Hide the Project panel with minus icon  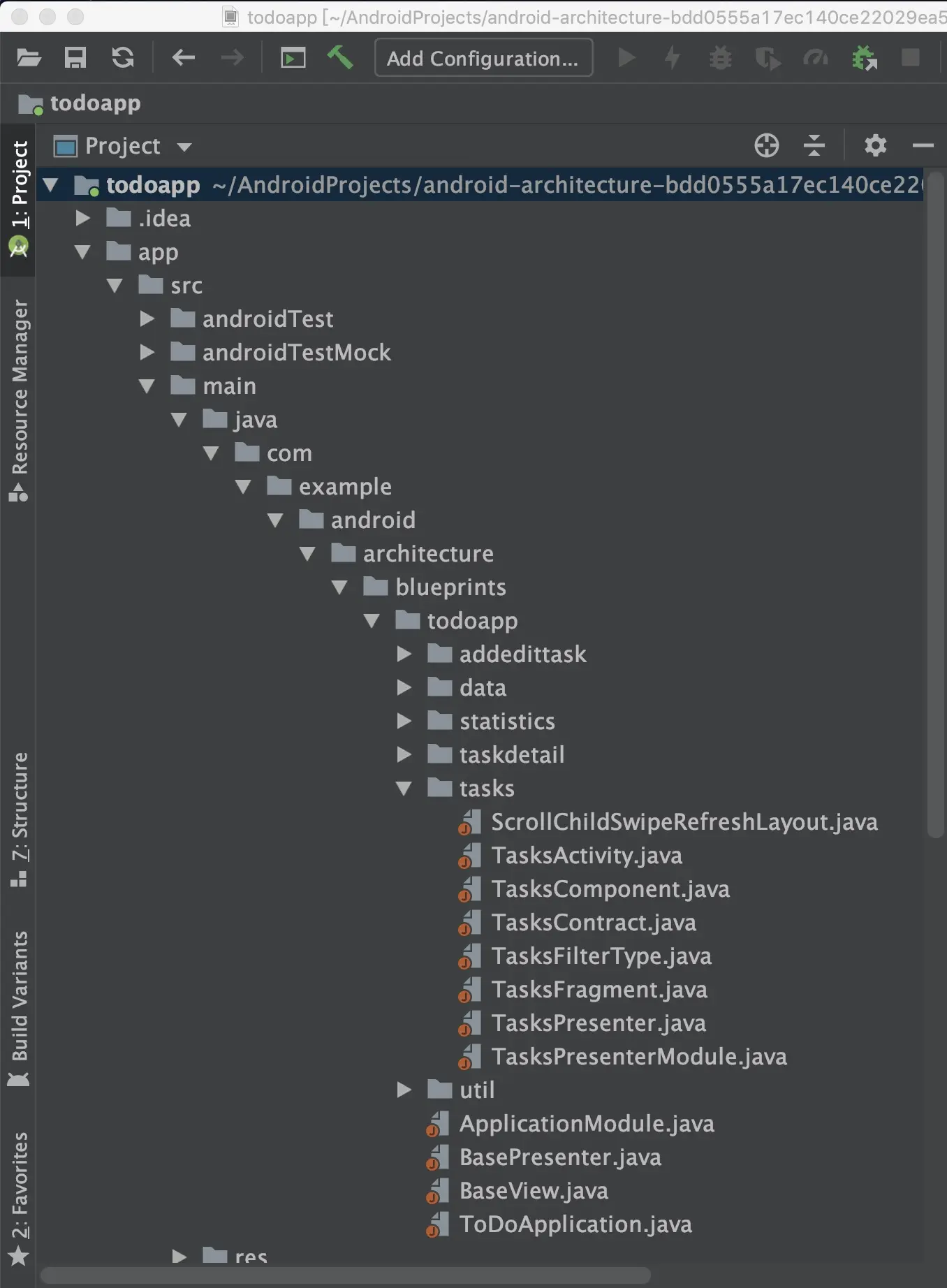(x=923, y=145)
